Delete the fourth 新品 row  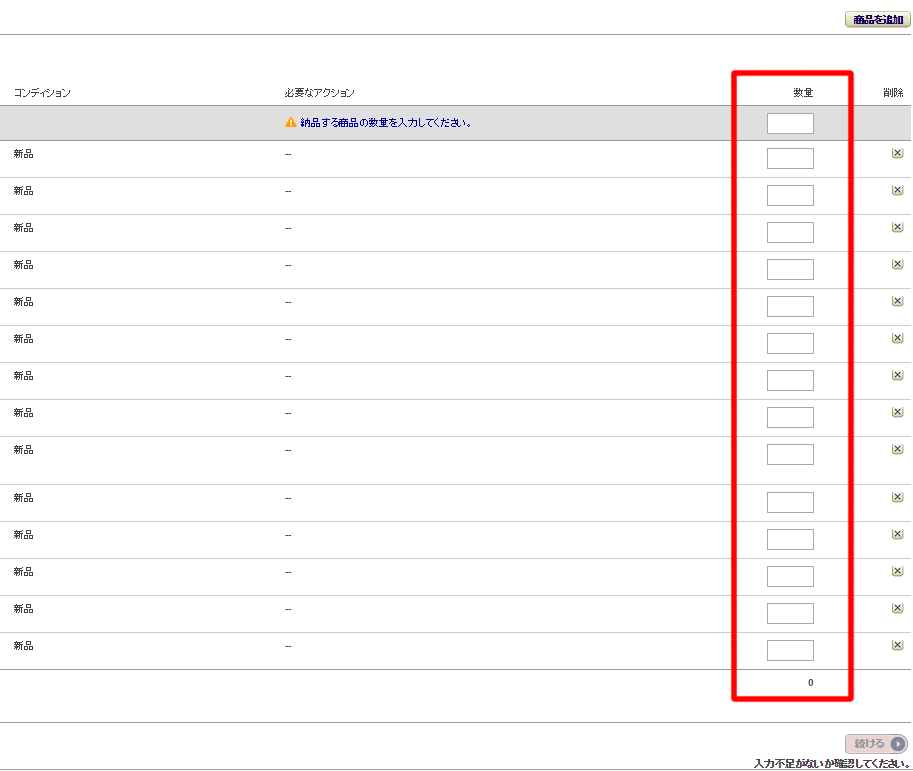(x=897, y=264)
